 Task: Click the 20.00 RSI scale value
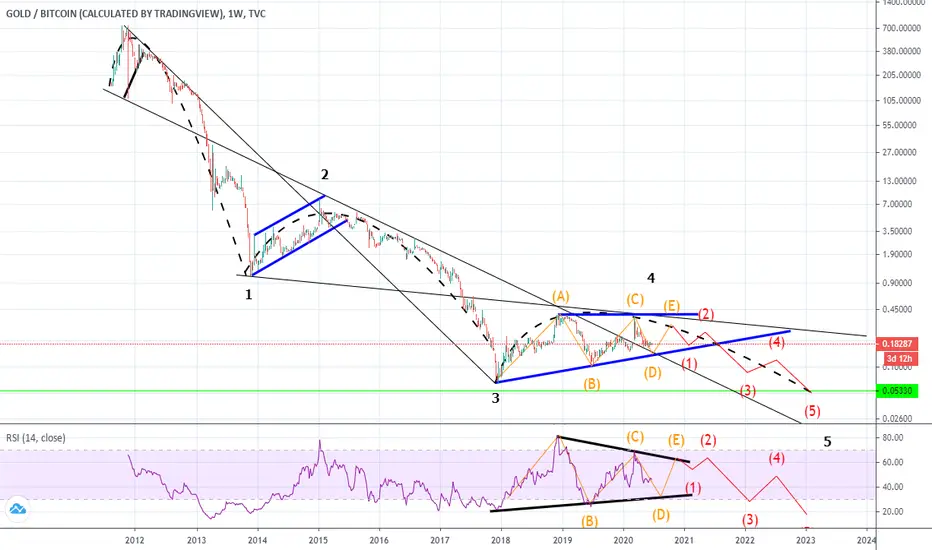click(x=893, y=511)
